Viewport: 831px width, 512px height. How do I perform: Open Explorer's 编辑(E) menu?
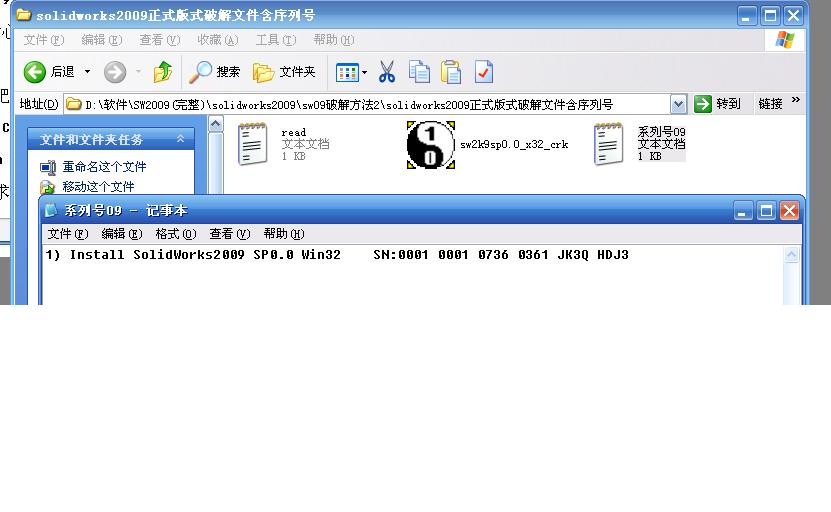tap(102, 40)
